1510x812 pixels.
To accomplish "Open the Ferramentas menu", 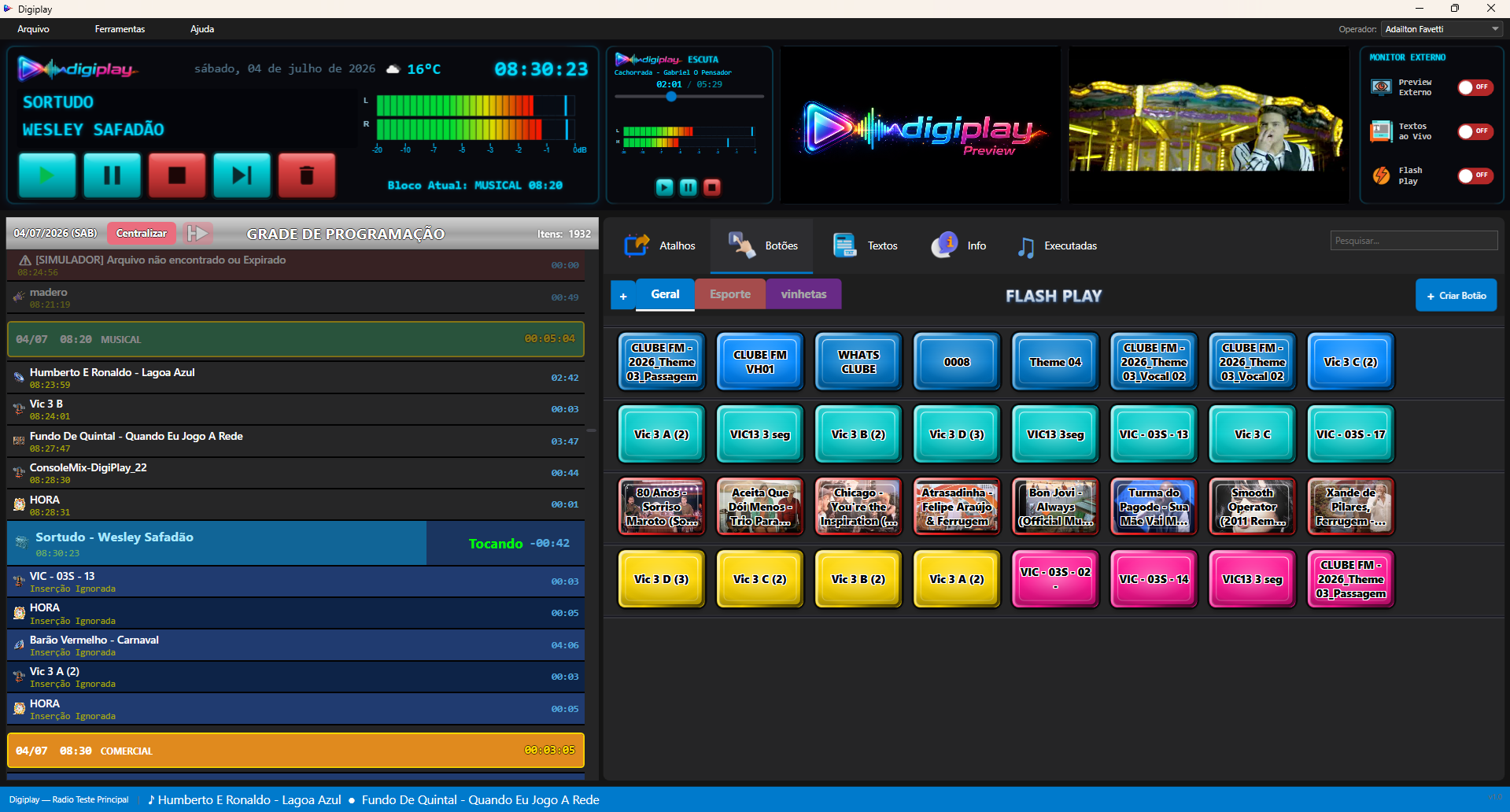I will [x=120, y=29].
